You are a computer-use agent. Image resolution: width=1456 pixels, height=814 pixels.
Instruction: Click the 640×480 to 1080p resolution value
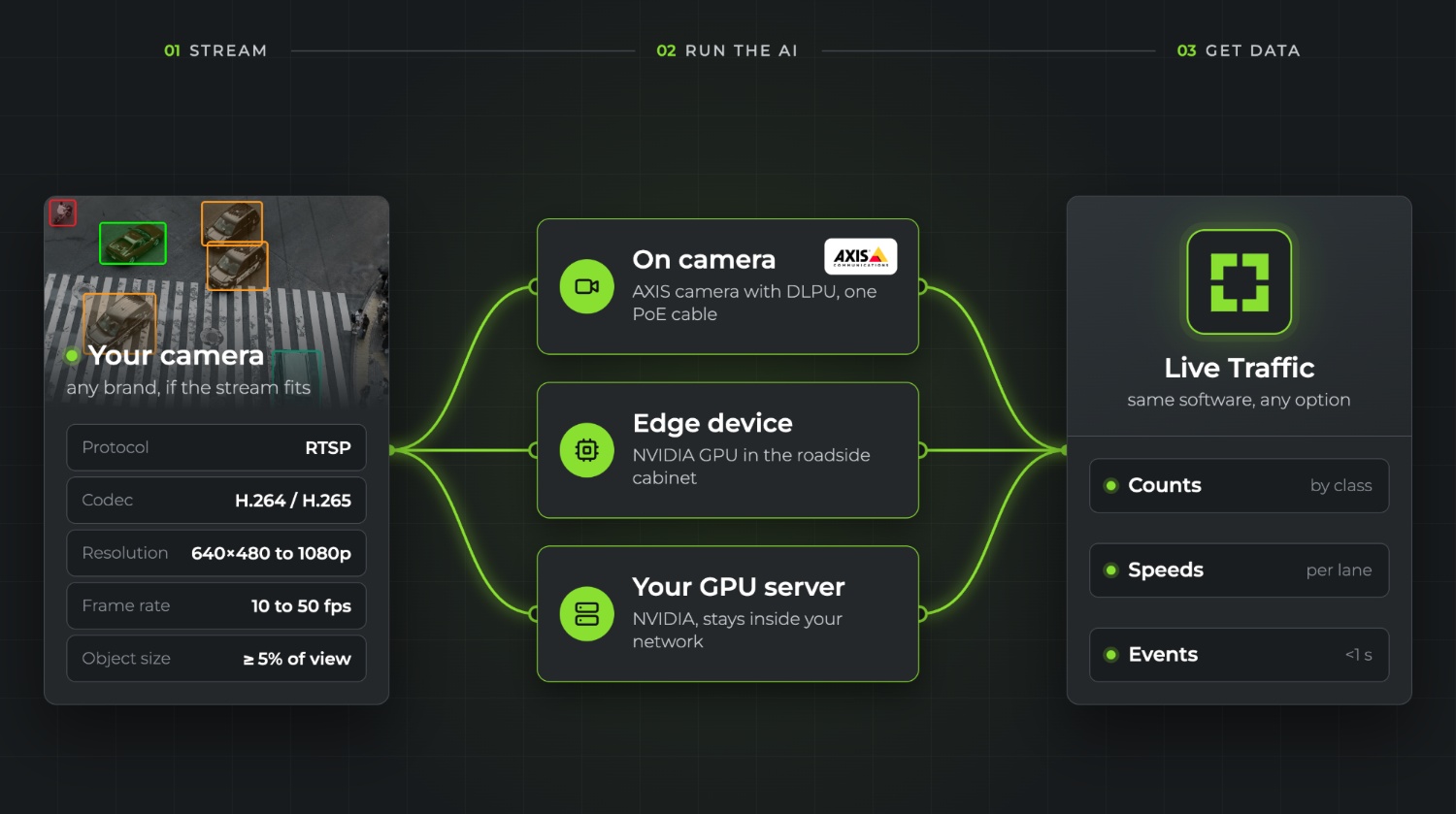(271, 553)
